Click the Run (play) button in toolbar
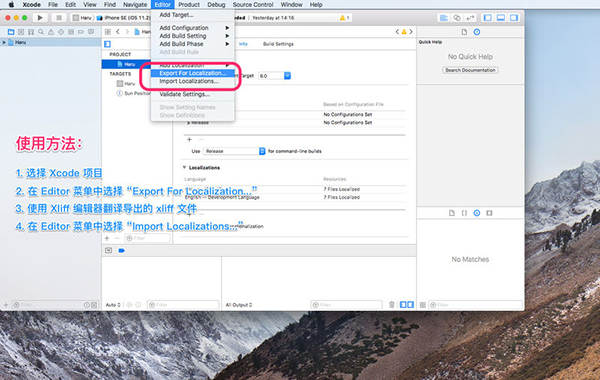This screenshot has height=380, width=600. point(40,18)
